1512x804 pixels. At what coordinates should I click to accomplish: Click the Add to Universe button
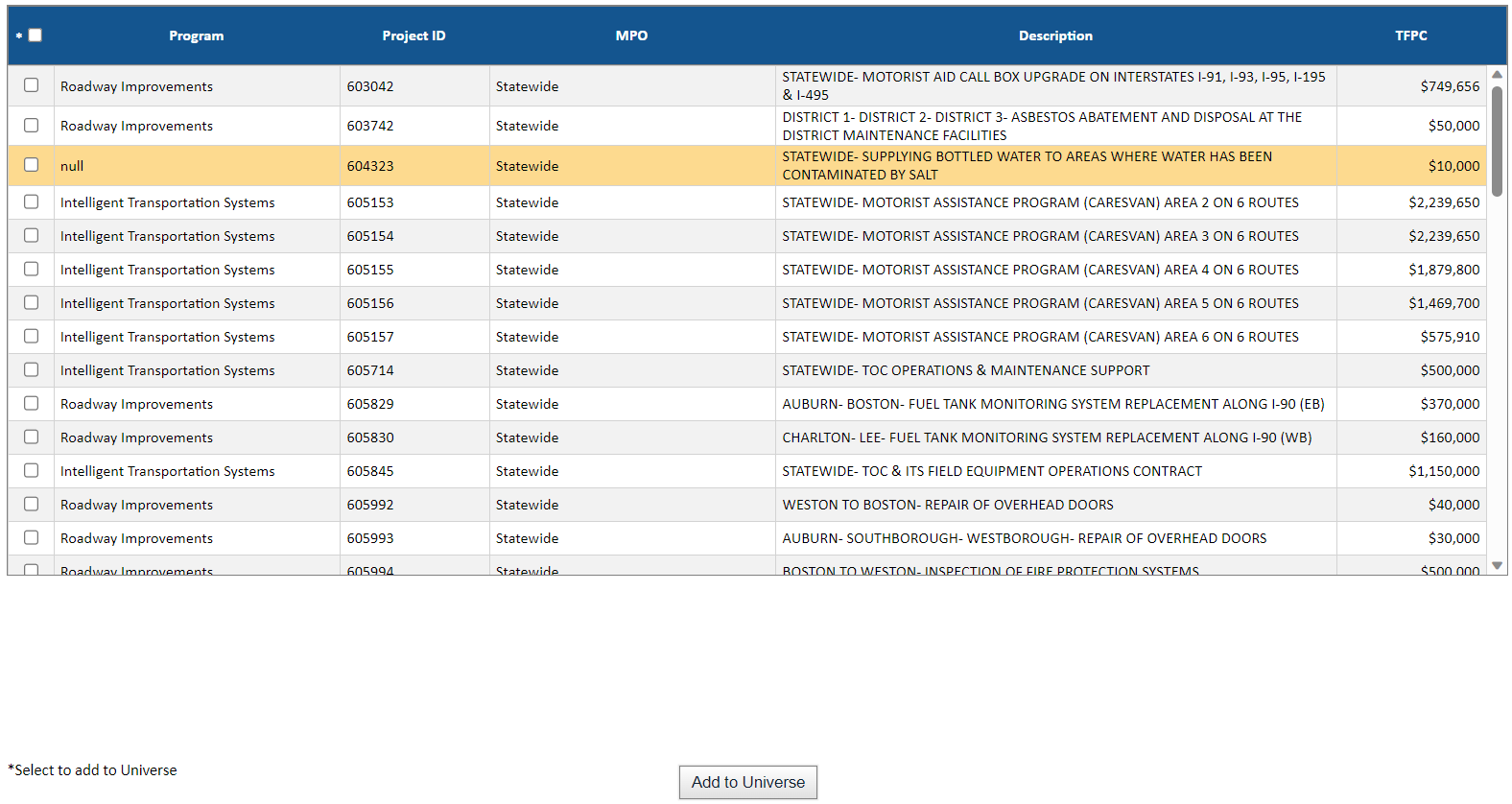click(747, 782)
